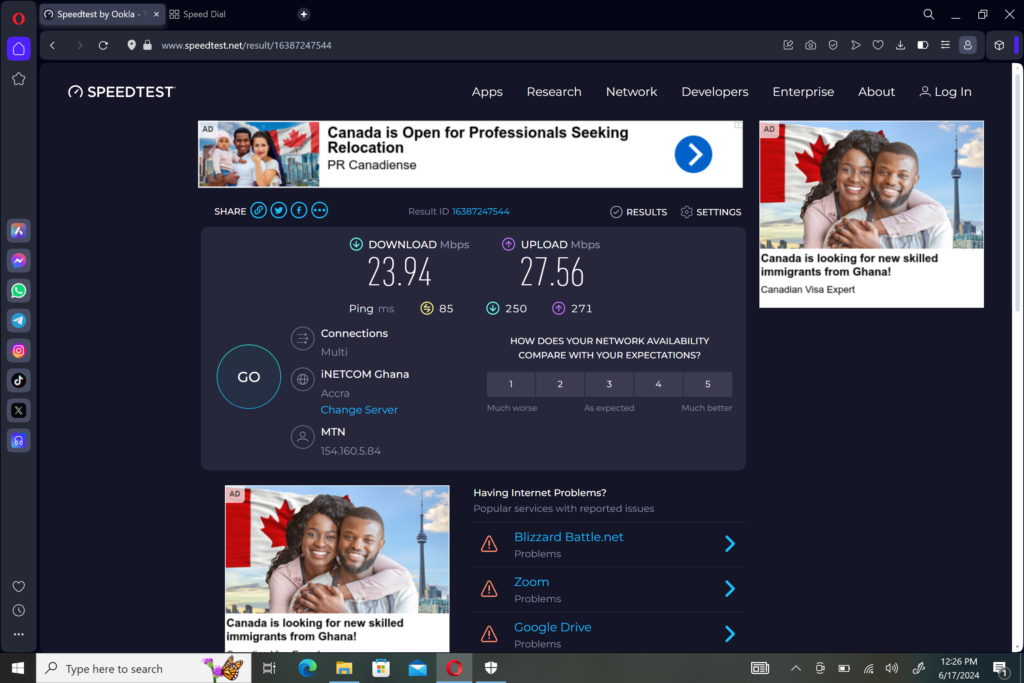This screenshot has height=683, width=1024.
Task: Open the Home icon in Opera sidebar
Action: pyautogui.click(x=18, y=48)
